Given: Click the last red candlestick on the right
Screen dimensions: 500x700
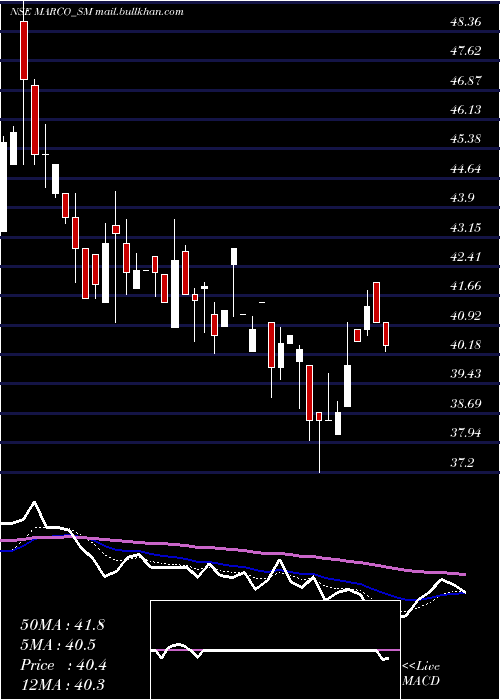Looking at the screenshot, I should 386,333.
